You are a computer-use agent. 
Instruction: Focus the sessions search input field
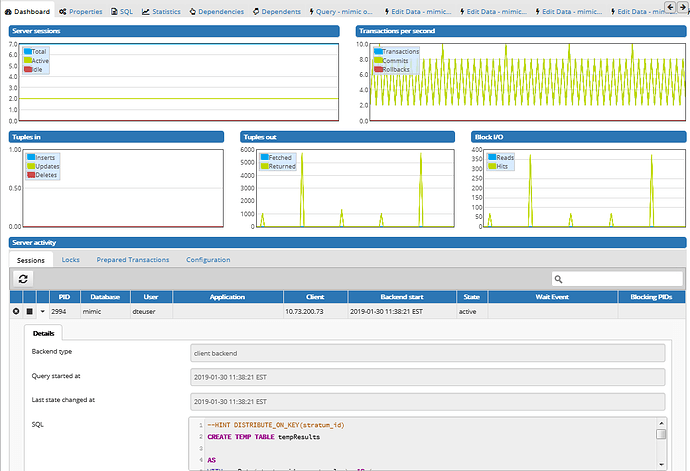(617, 279)
